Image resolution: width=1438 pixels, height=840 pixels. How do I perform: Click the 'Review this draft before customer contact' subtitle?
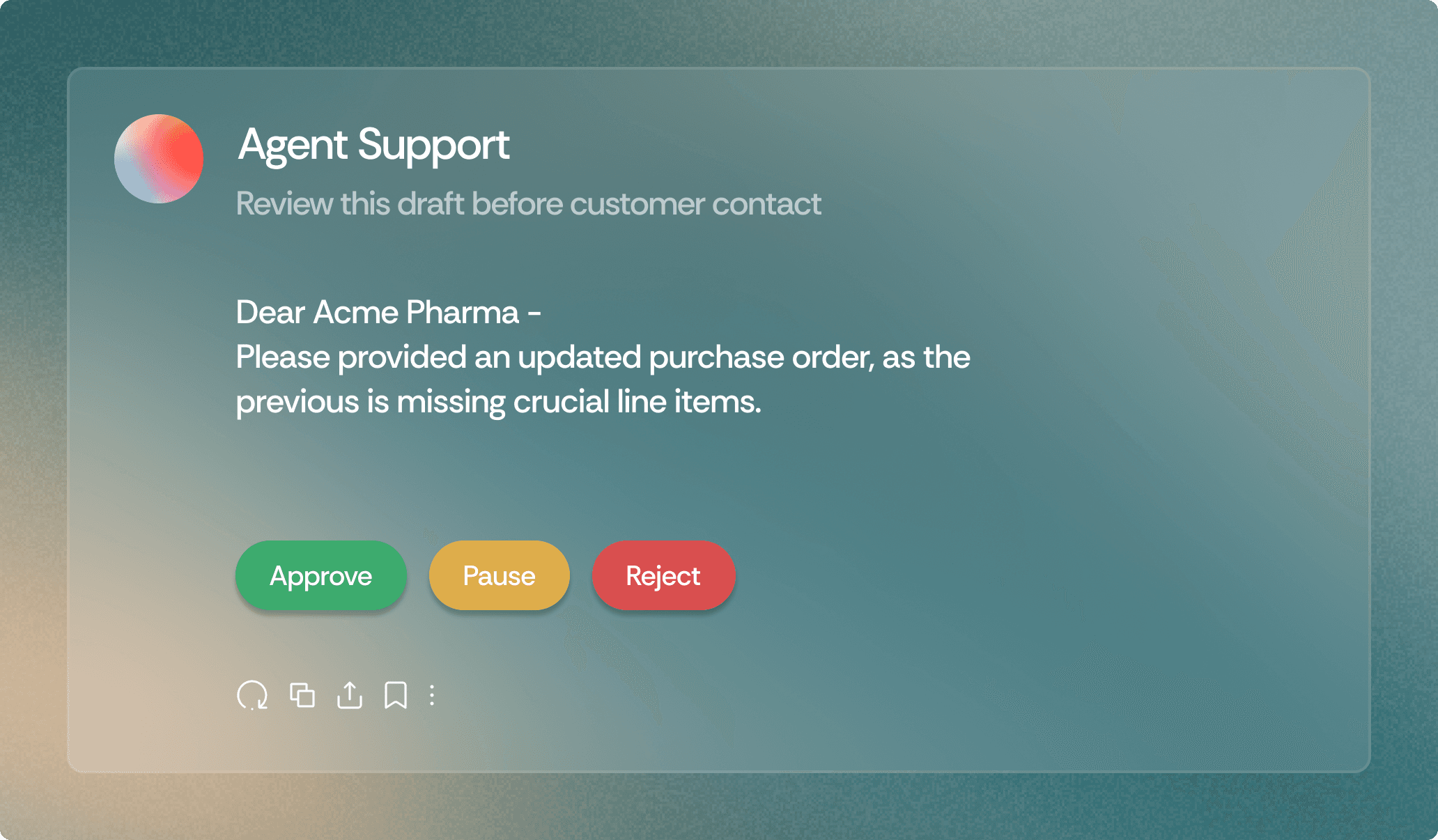pos(528,204)
